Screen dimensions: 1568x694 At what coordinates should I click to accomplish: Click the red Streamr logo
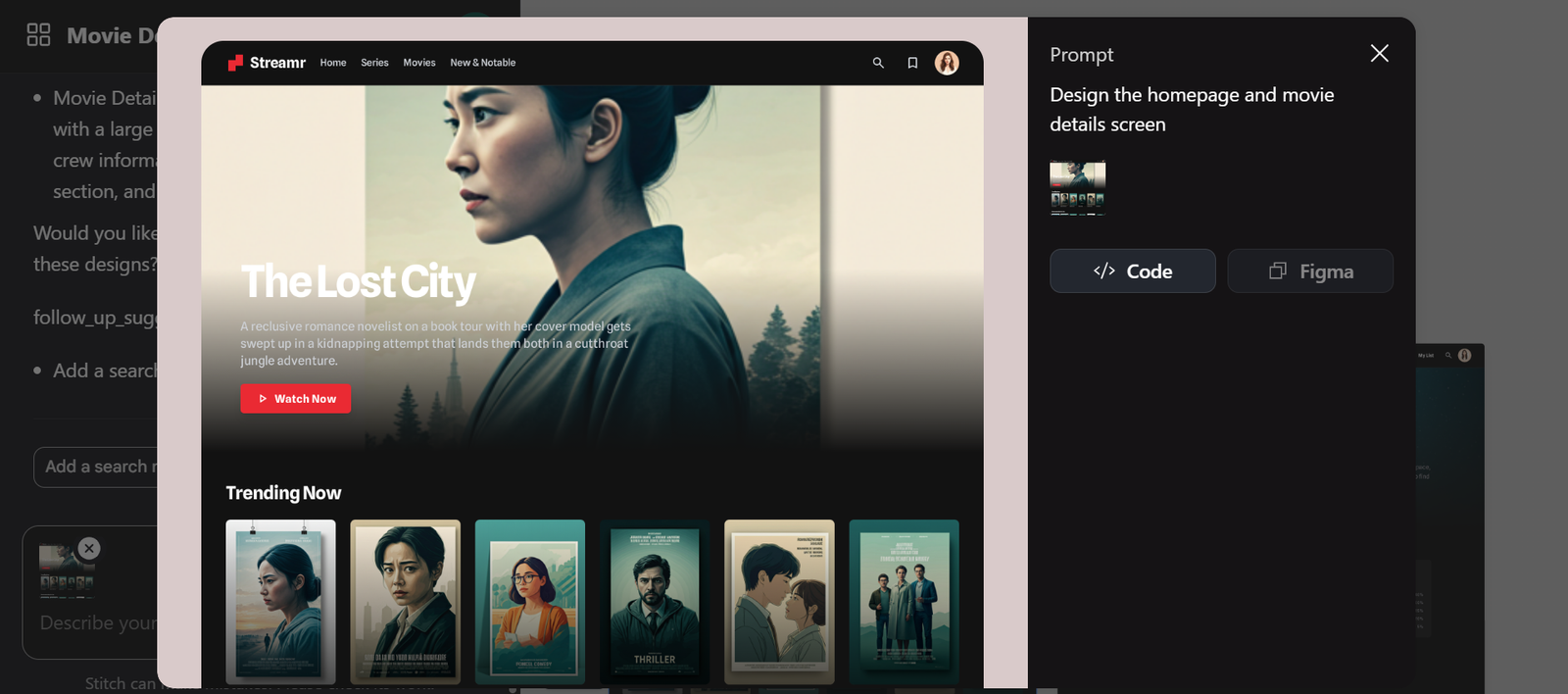point(235,63)
